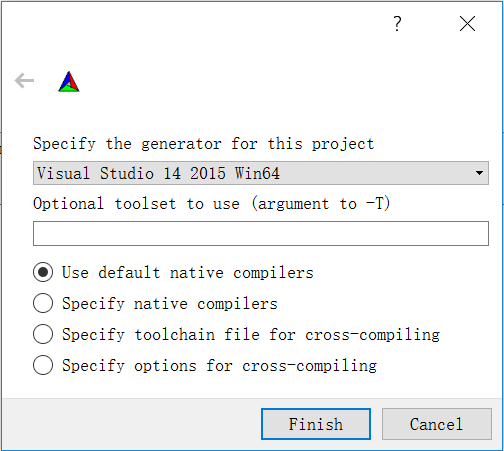Select the Use default native compilers radio circle
Image resolution: width=504 pixels, height=451 pixels.
point(43,272)
